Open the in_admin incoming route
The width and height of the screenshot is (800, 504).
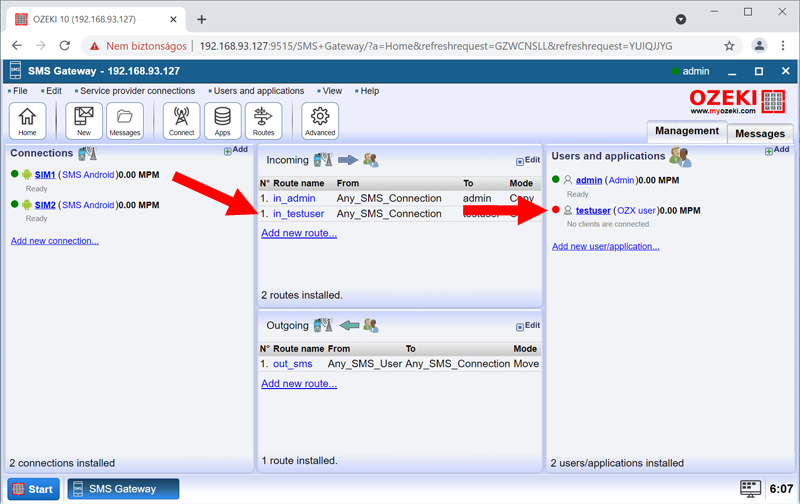point(294,198)
